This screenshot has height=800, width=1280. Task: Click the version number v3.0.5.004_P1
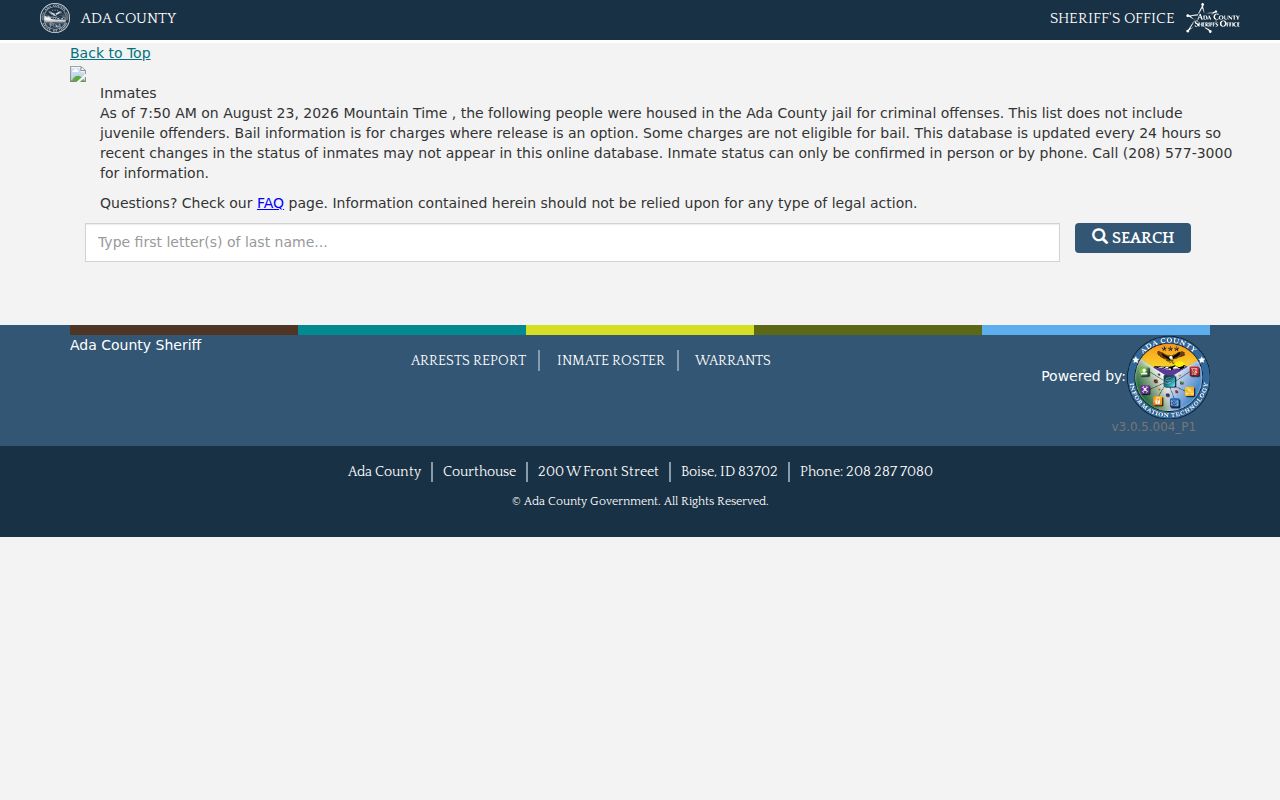pos(1154,426)
